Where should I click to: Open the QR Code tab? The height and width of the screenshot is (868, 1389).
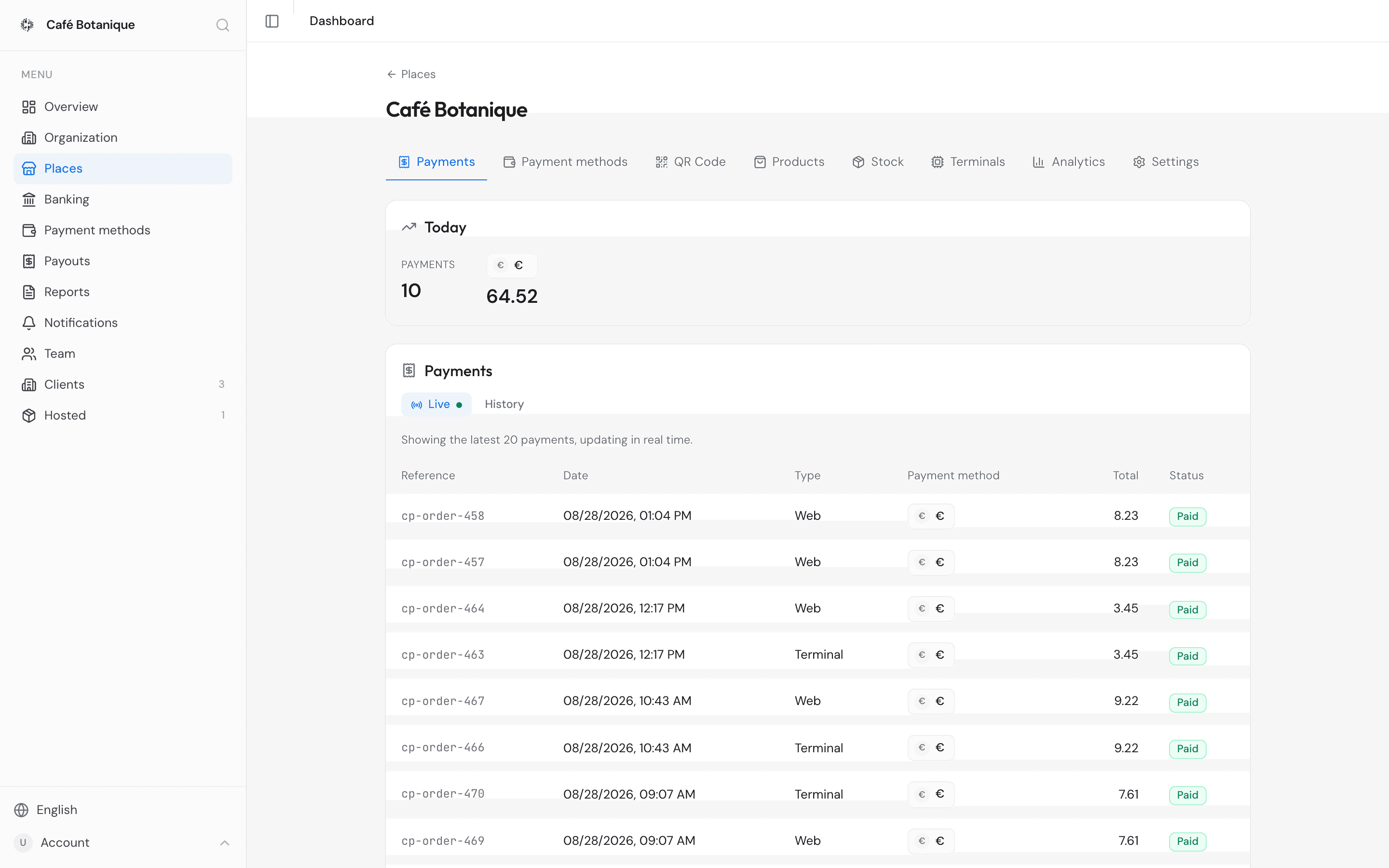coord(691,162)
